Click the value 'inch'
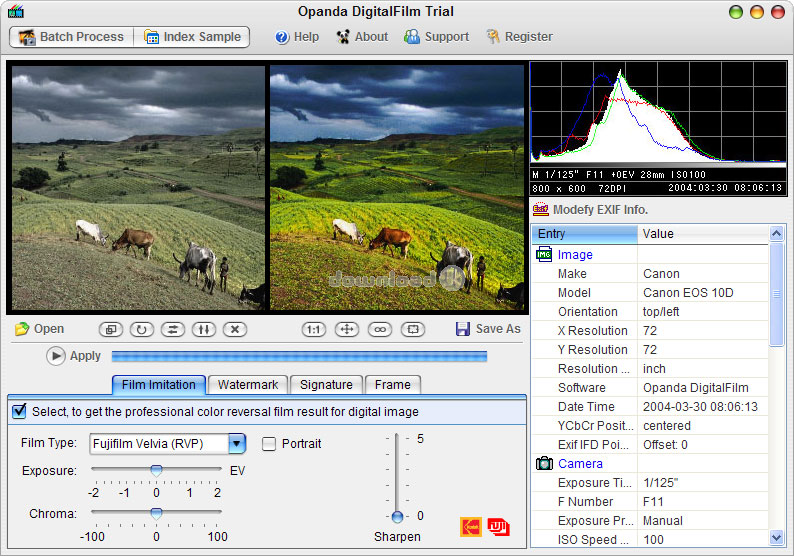Screen dimensions: 794x556 tap(654, 369)
